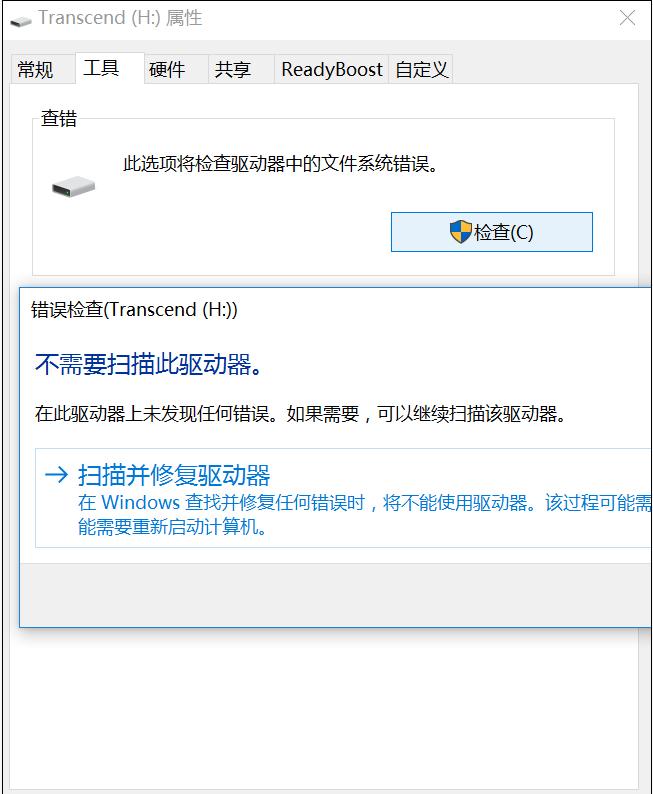This screenshot has width=653, height=794.
Task: Click the shield icon on 检查 button
Action: [460, 232]
